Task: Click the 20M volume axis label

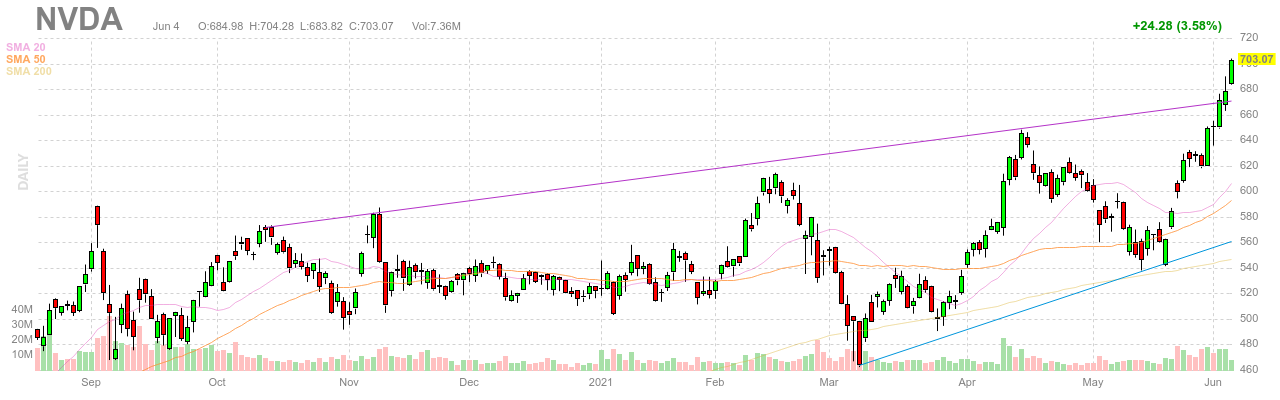Action: coord(22,339)
